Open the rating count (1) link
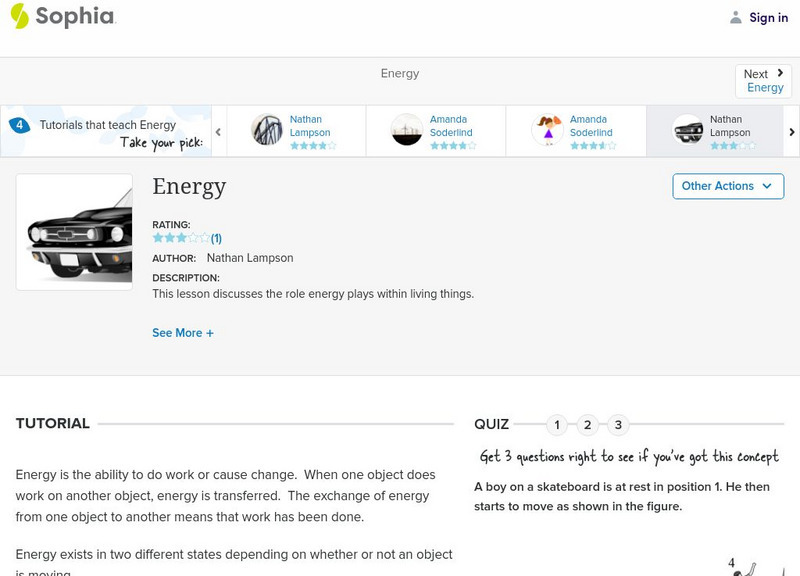This screenshot has width=800, height=576. pyautogui.click(x=216, y=238)
